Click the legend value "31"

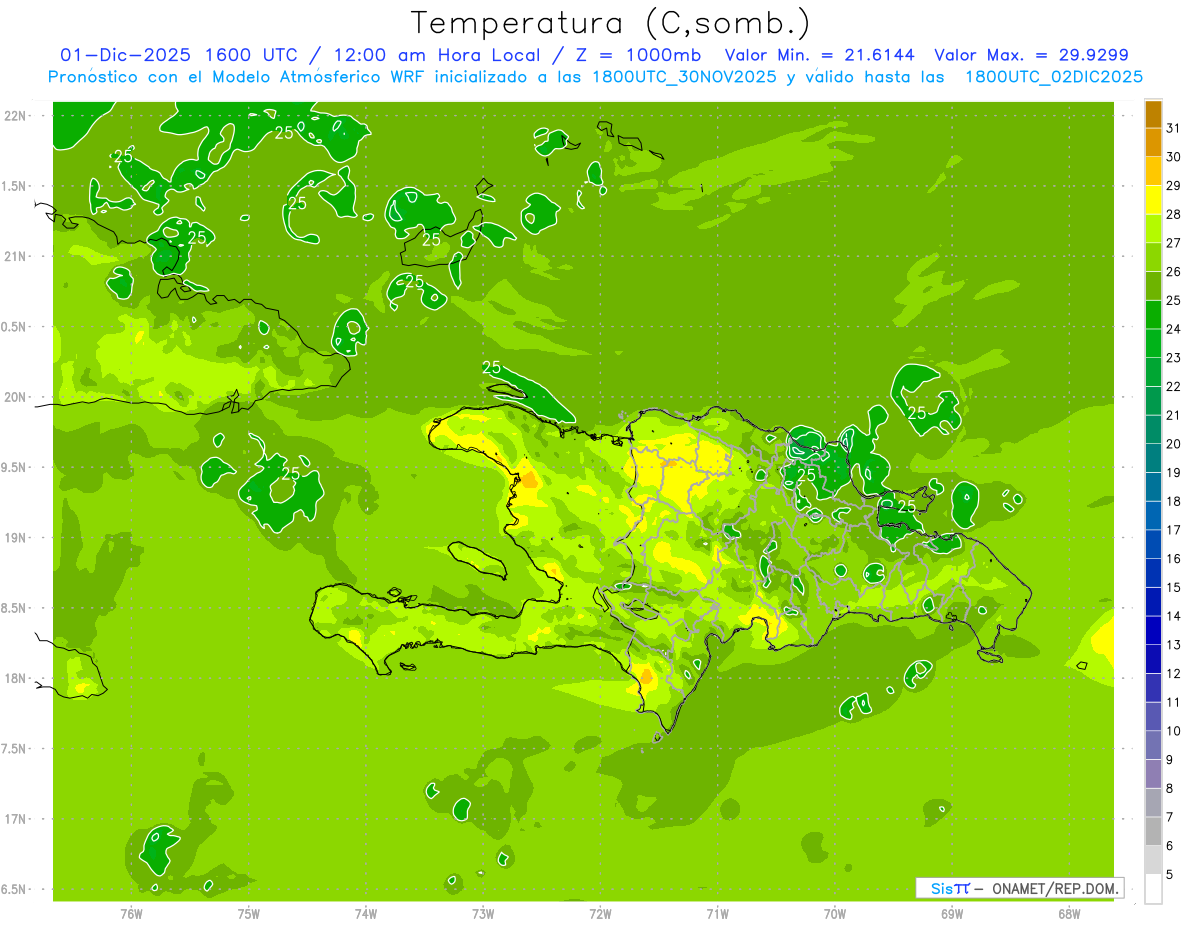(1174, 128)
